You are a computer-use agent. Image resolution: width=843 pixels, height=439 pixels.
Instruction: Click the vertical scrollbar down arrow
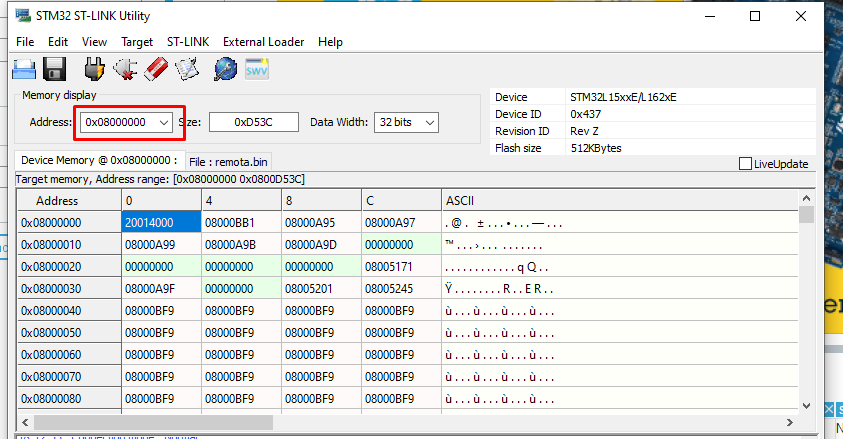click(x=806, y=406)
